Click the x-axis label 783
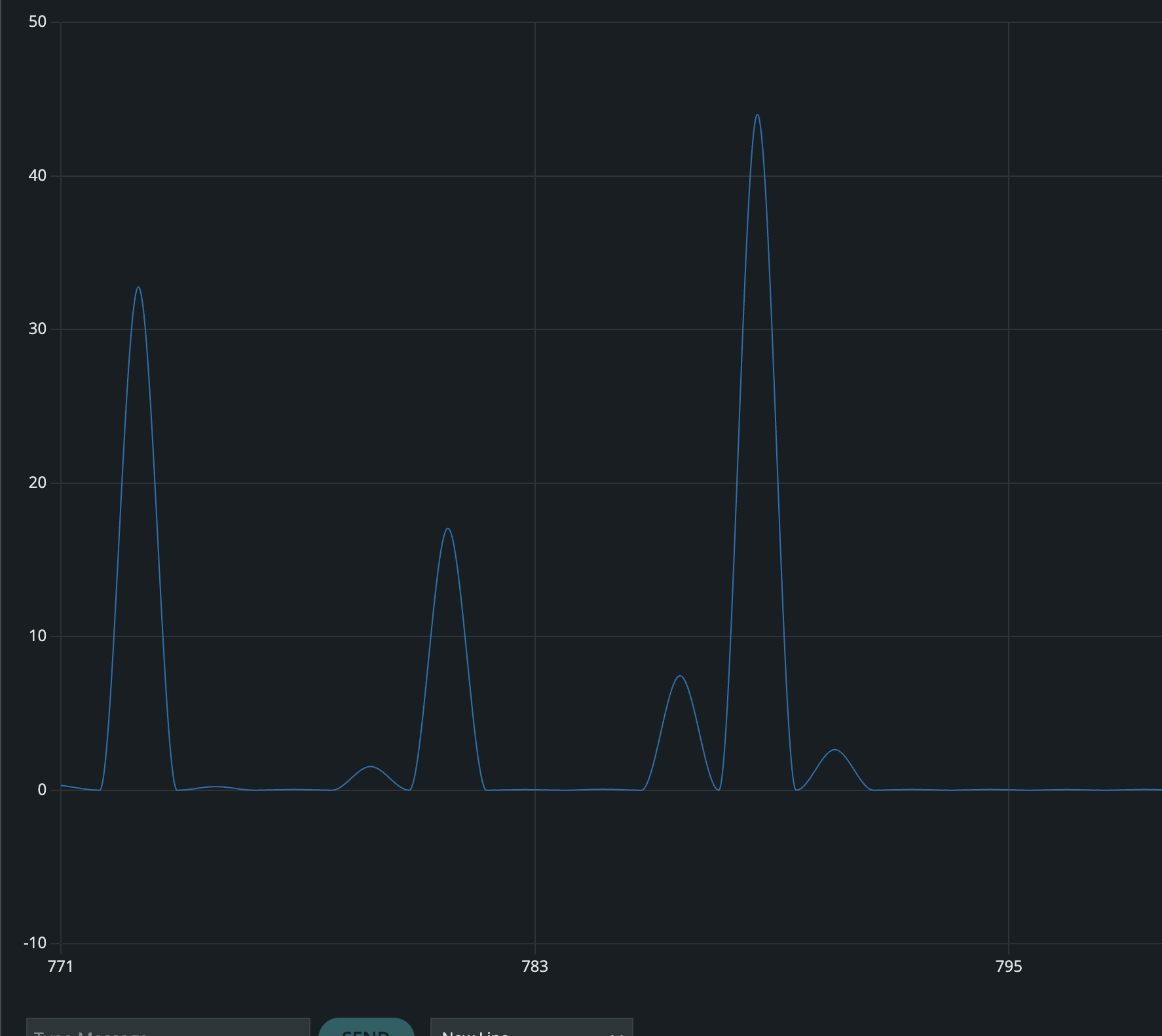Screen dimensions: 1162x1036 point(535,966)
